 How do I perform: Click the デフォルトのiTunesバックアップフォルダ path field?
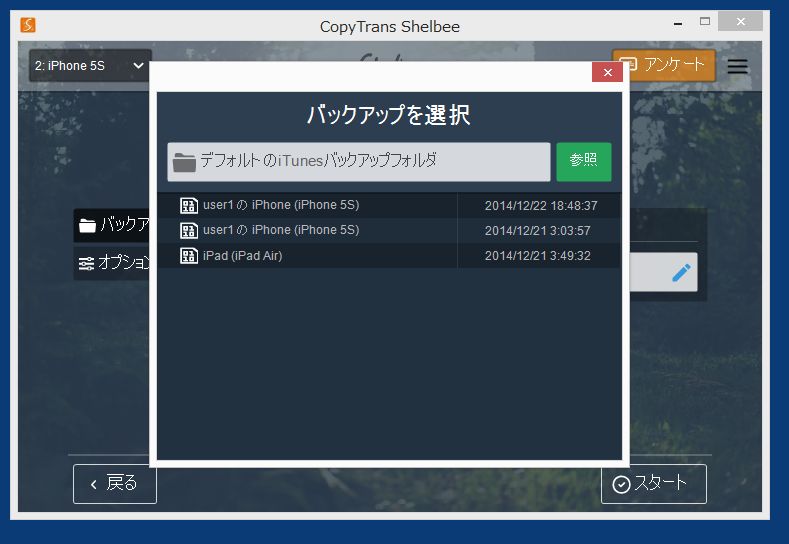(359, 162)
